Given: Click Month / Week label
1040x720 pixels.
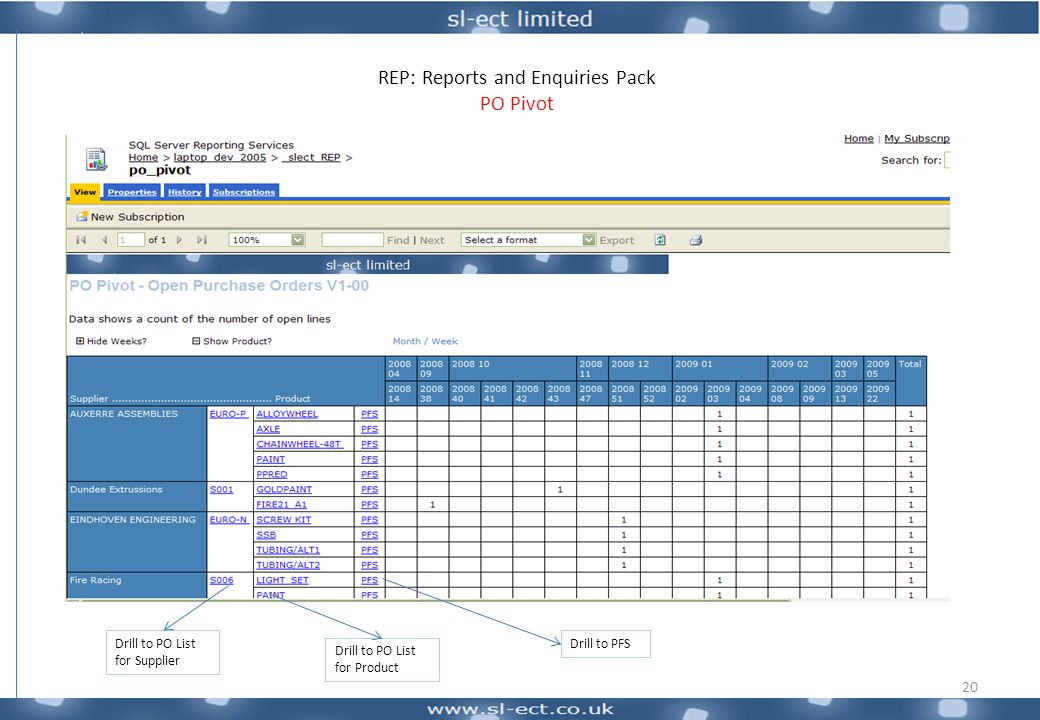Looking at the screenshot, I should (425, 341).
